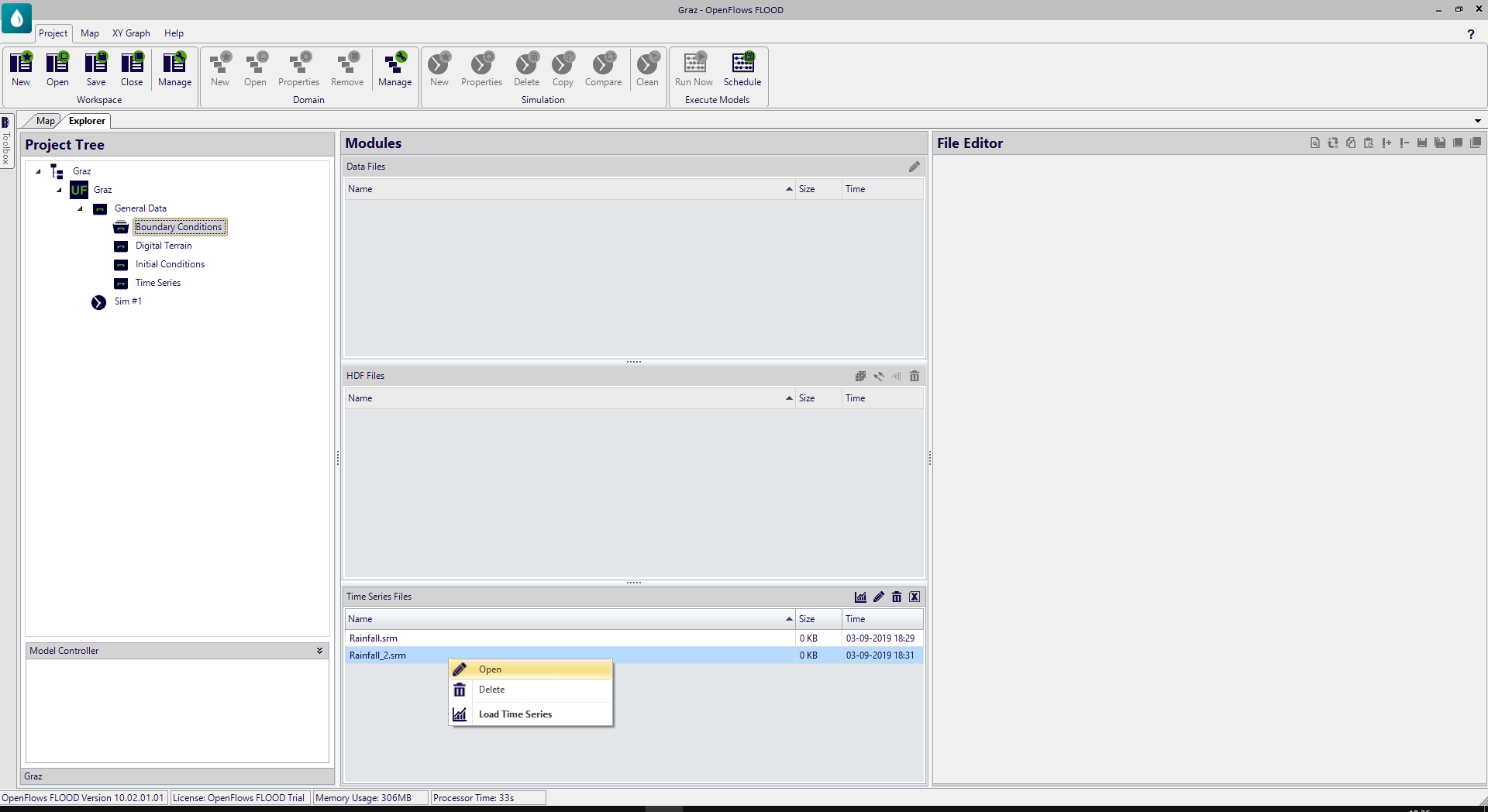Image resolution: width=1488 pixels, height=812 pixels.
Task: Save the workspace
Action: [x=96, y=69]
